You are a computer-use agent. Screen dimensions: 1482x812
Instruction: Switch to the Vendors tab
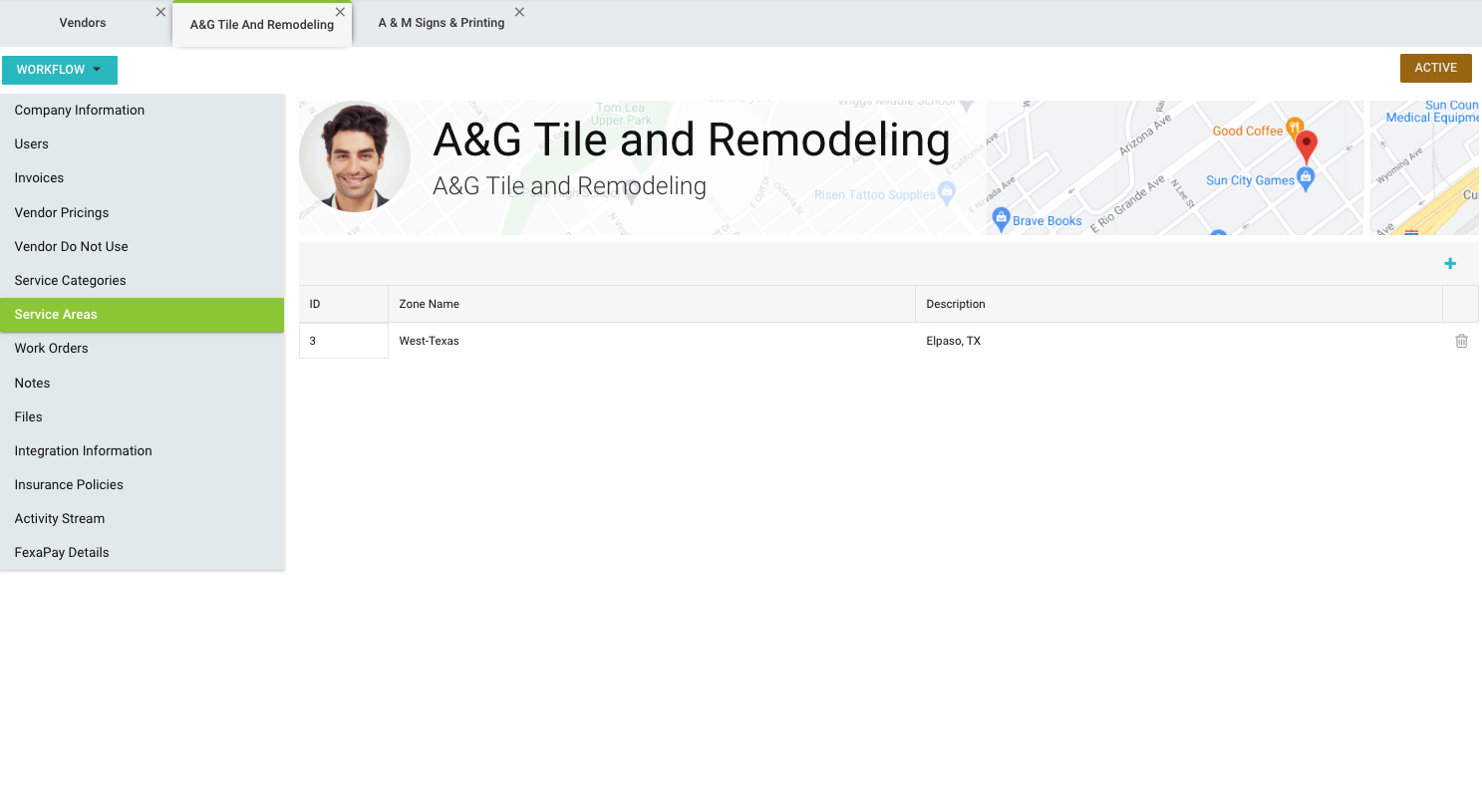[83, 23]
